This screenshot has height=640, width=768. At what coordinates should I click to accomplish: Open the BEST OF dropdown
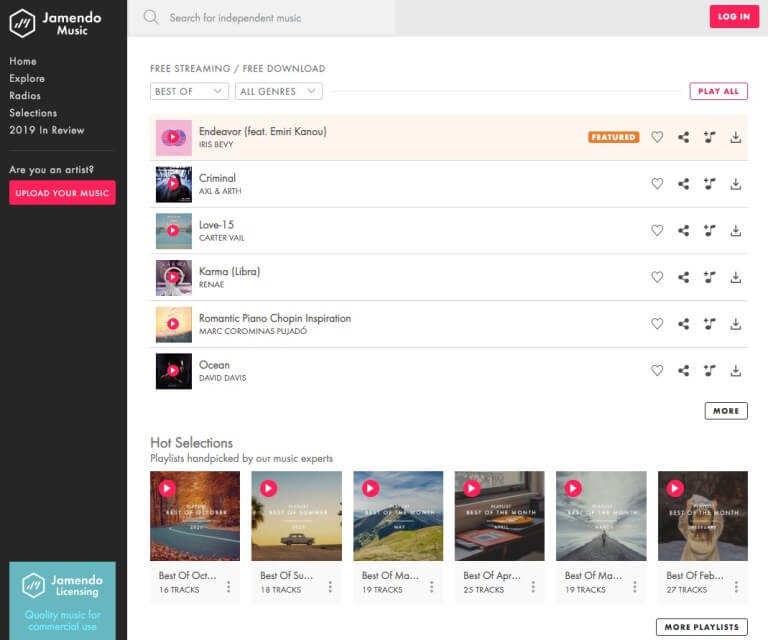189,92
